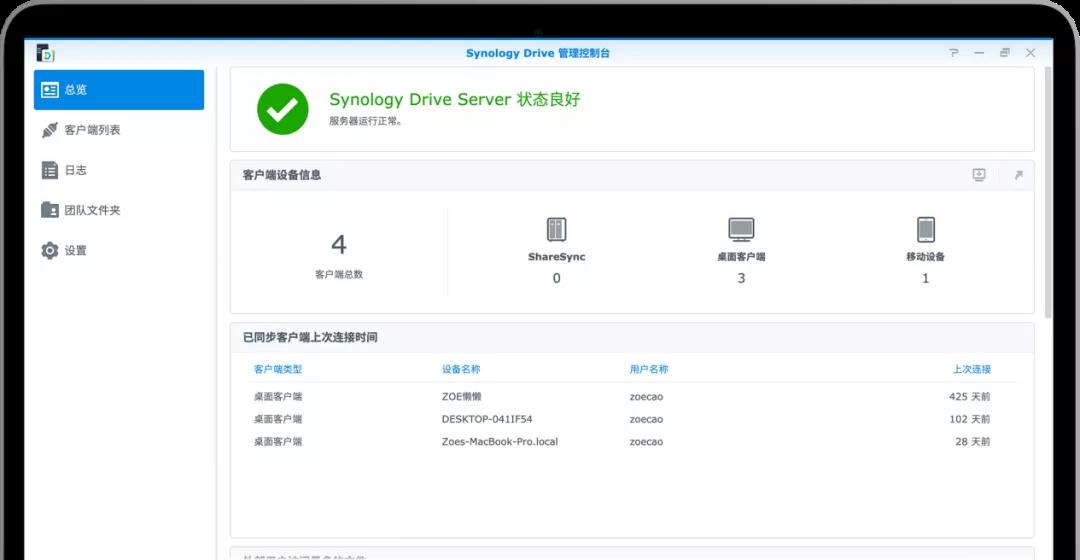The image size is (1080, 560).
Task: Click the 用户名称 column header
Action: (x=649, y=369)
